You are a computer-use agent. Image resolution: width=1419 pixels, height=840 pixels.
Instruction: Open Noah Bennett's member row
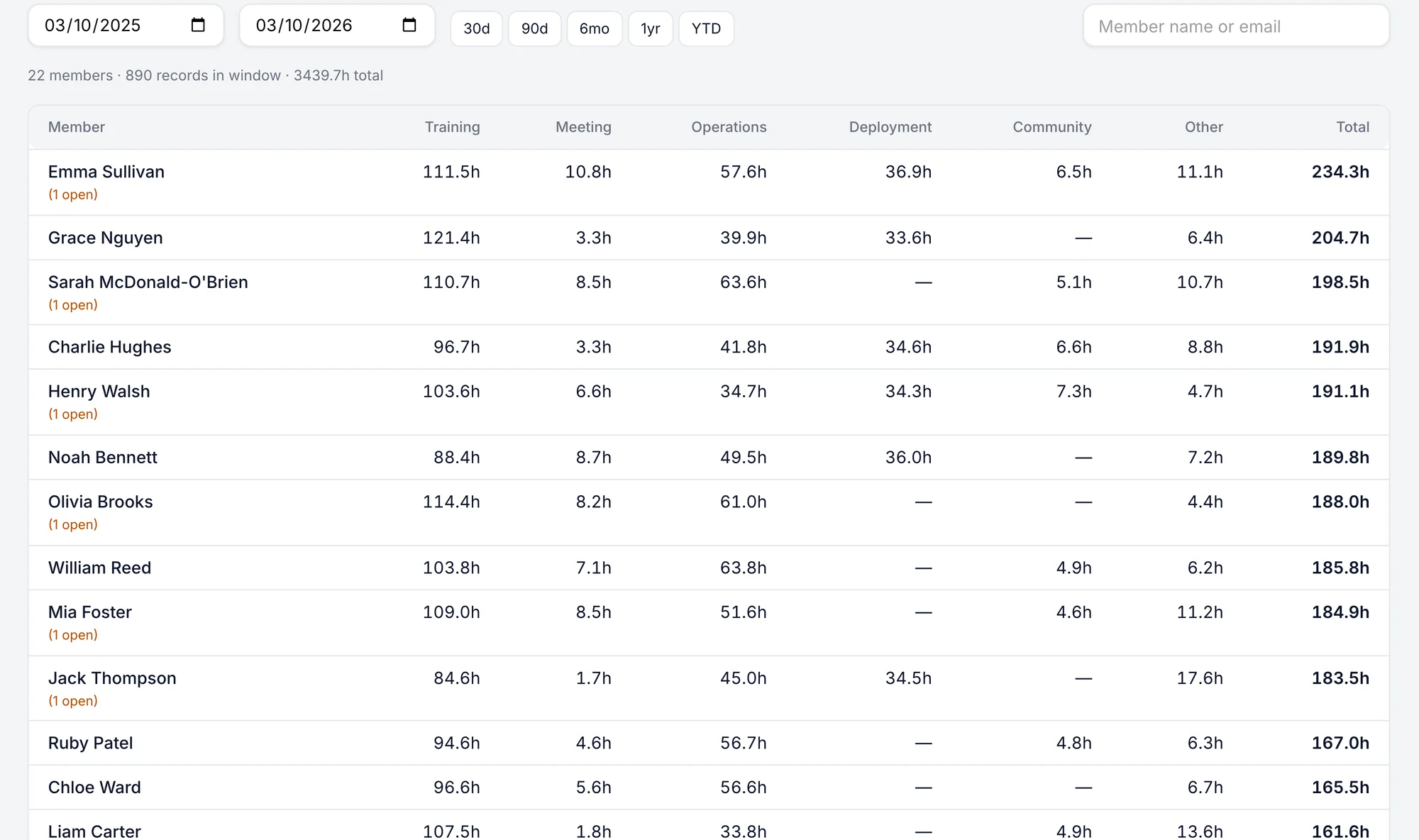pyautogui.click(x=709, y=458)
